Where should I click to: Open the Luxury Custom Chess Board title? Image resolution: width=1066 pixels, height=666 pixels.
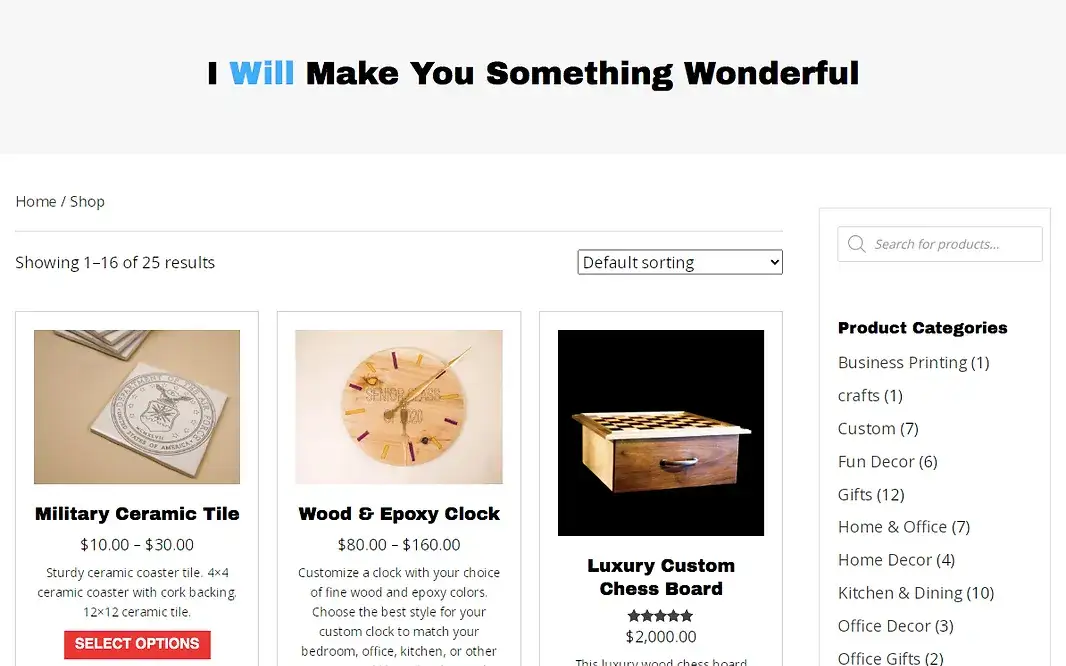pyautogui.click(x=661, y=577)
